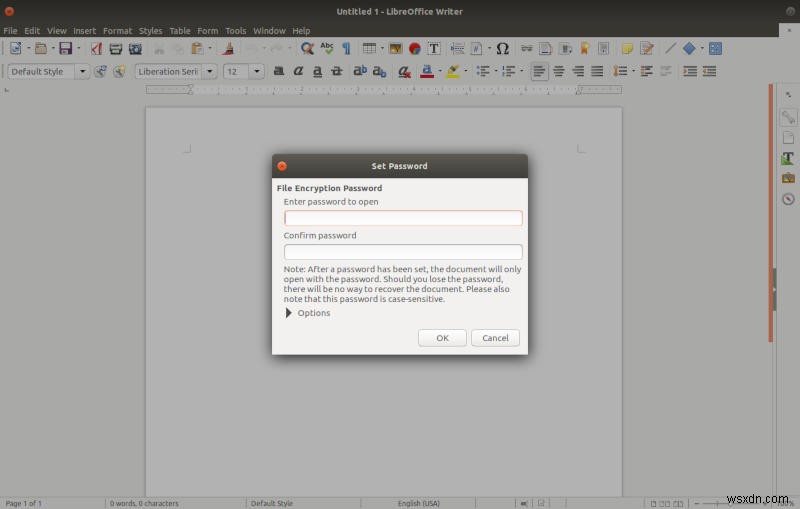Click the Insert Bookmark ribbon icon
Image resolution: width=800 pixels, height=509 pixels.
(584, 48)
